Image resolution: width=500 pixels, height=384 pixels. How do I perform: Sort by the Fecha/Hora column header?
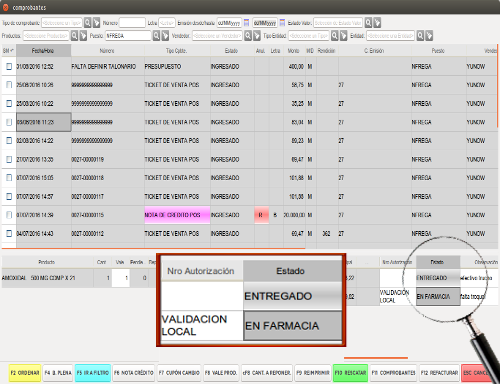coord(43,51)
